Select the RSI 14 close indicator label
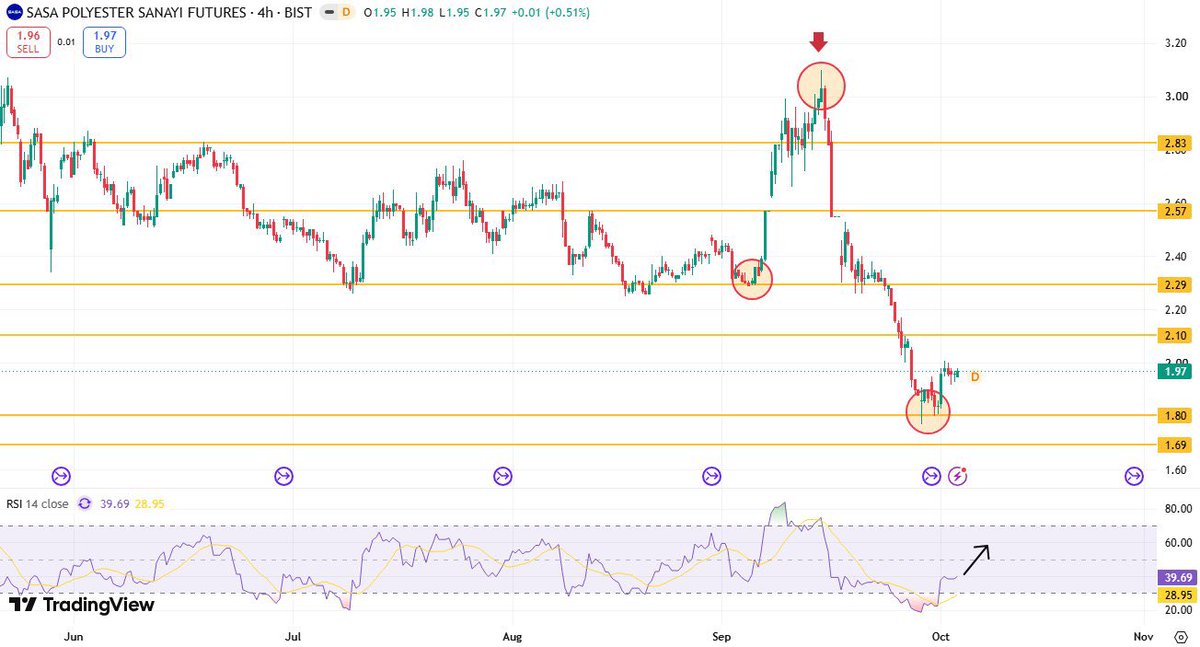1200x647 pixels. coord(35,504)
